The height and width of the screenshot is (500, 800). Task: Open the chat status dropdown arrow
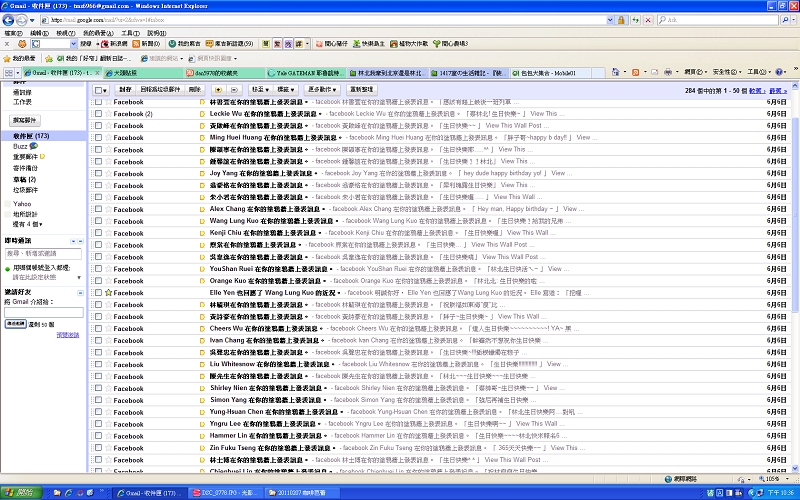click(x=79, y=278)
